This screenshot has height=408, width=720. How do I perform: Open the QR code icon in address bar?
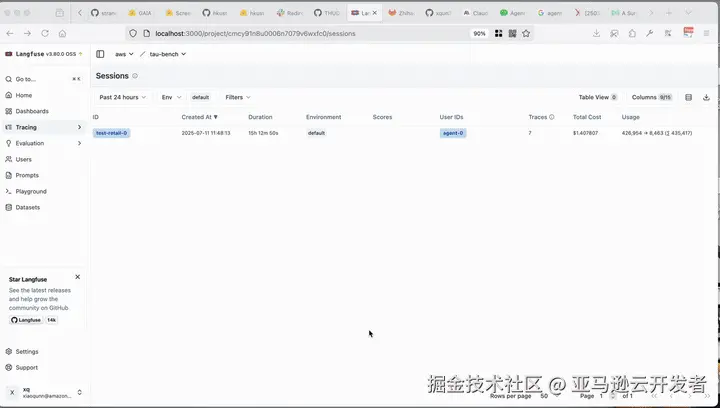point(512,34)
